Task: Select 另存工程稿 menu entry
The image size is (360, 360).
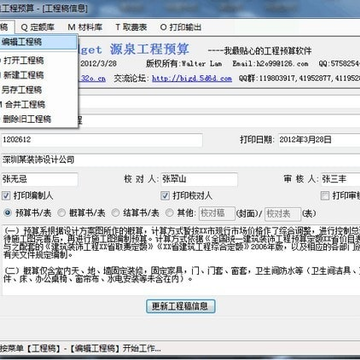Action: [x=38, y=90]
